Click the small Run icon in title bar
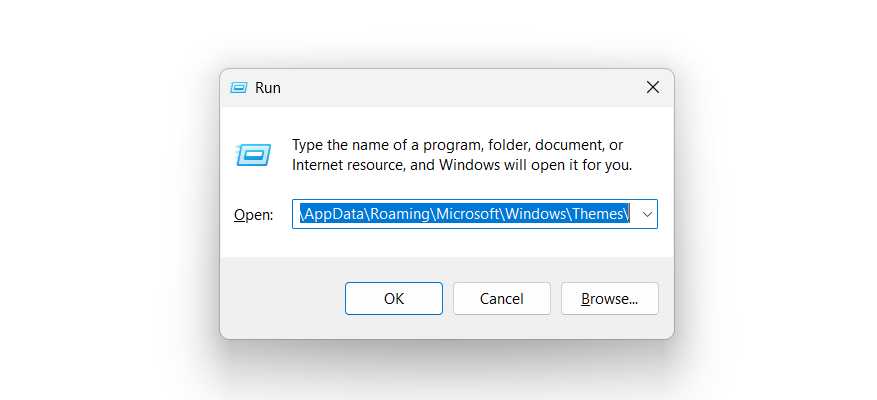Screen dimensions: 877x400 click(x=238, y=88)
